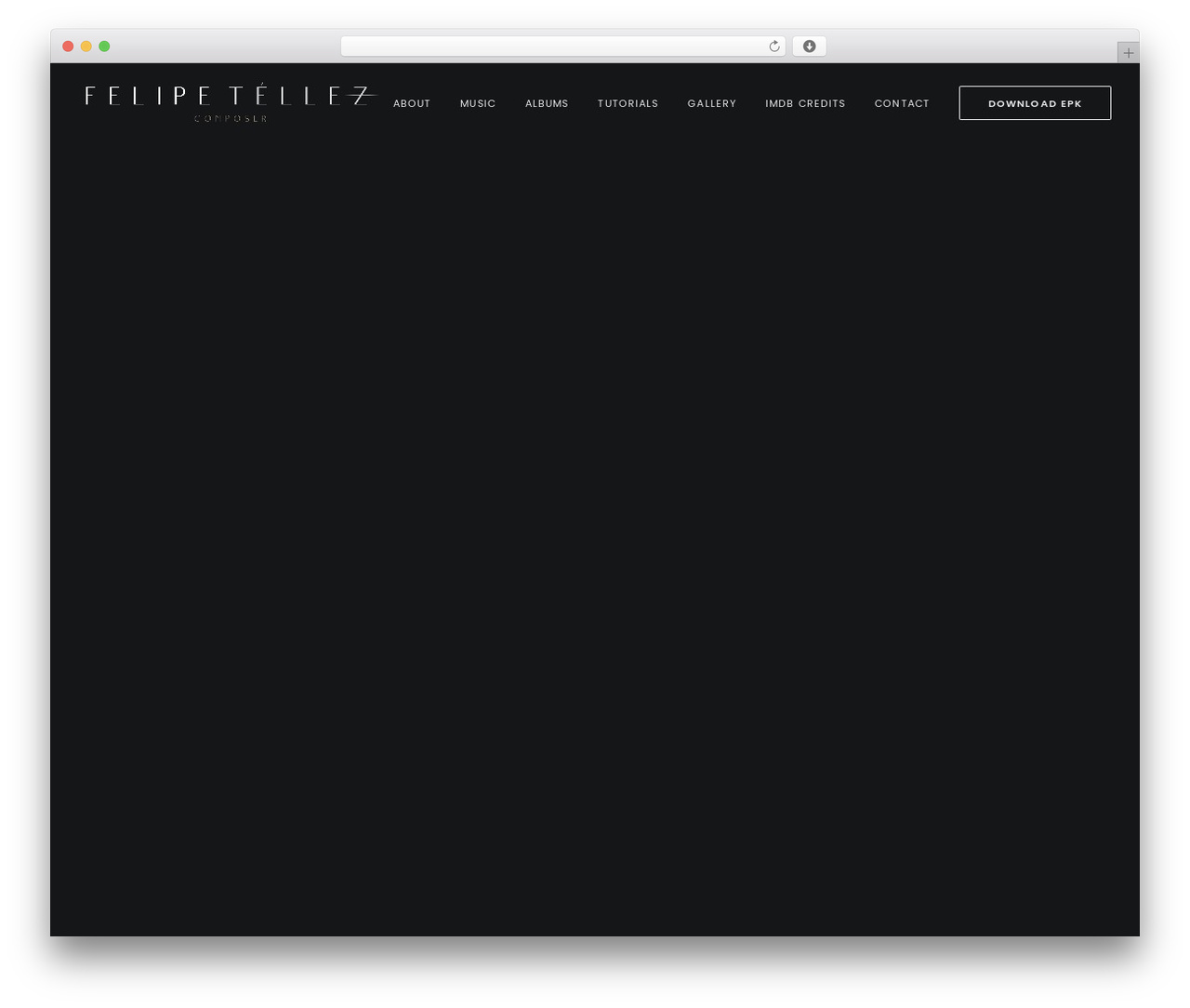Click the Felipe Téllez Composer logo

(x=231, y=103)
